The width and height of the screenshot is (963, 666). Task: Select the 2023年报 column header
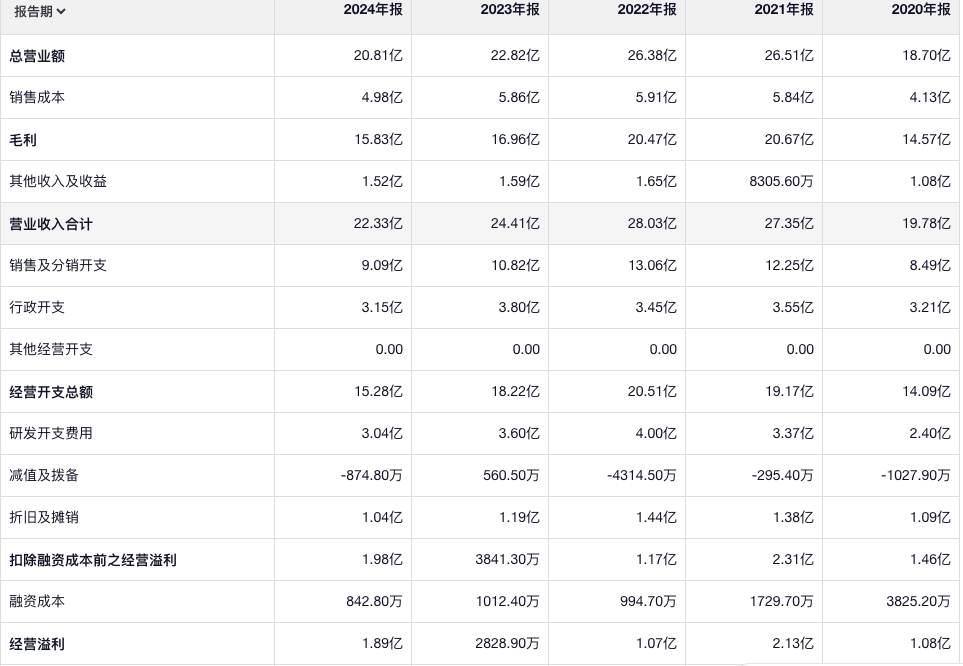510,9
